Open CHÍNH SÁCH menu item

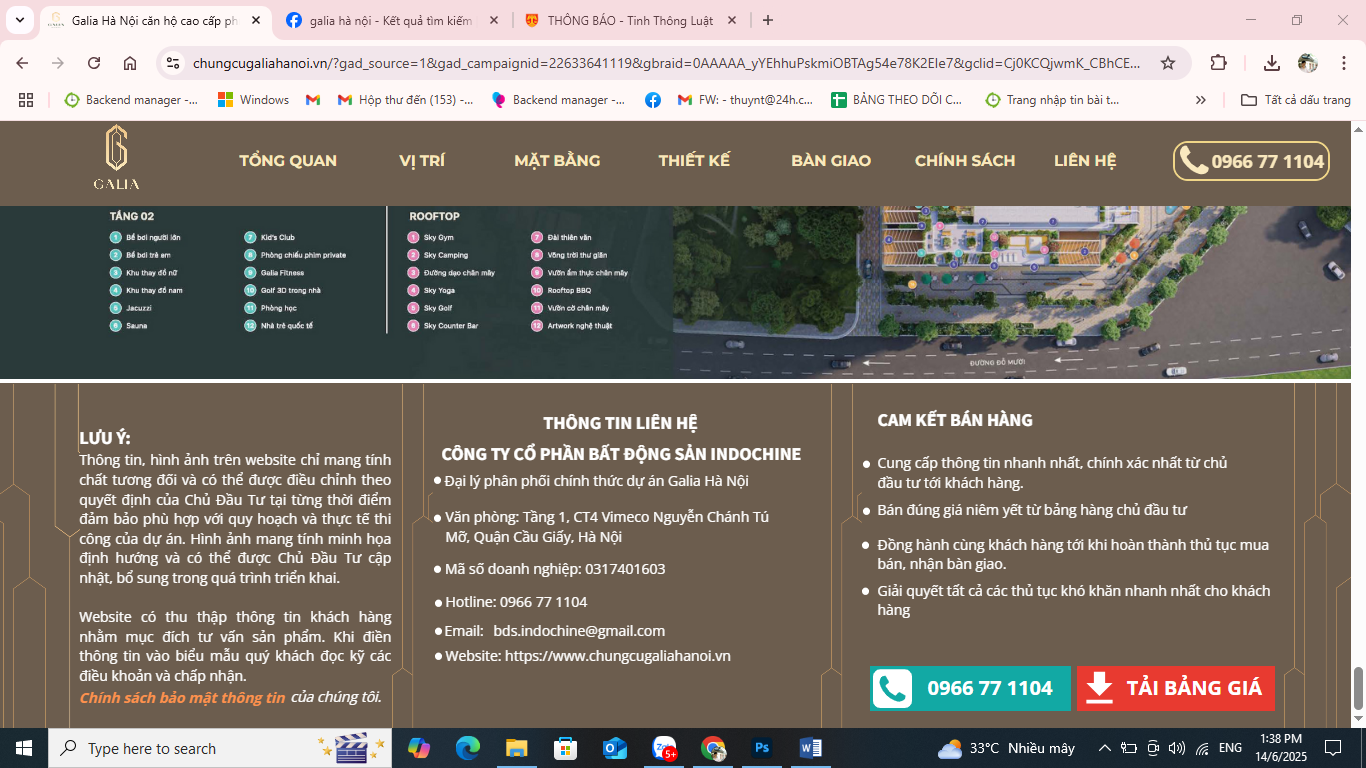[965, 161]
